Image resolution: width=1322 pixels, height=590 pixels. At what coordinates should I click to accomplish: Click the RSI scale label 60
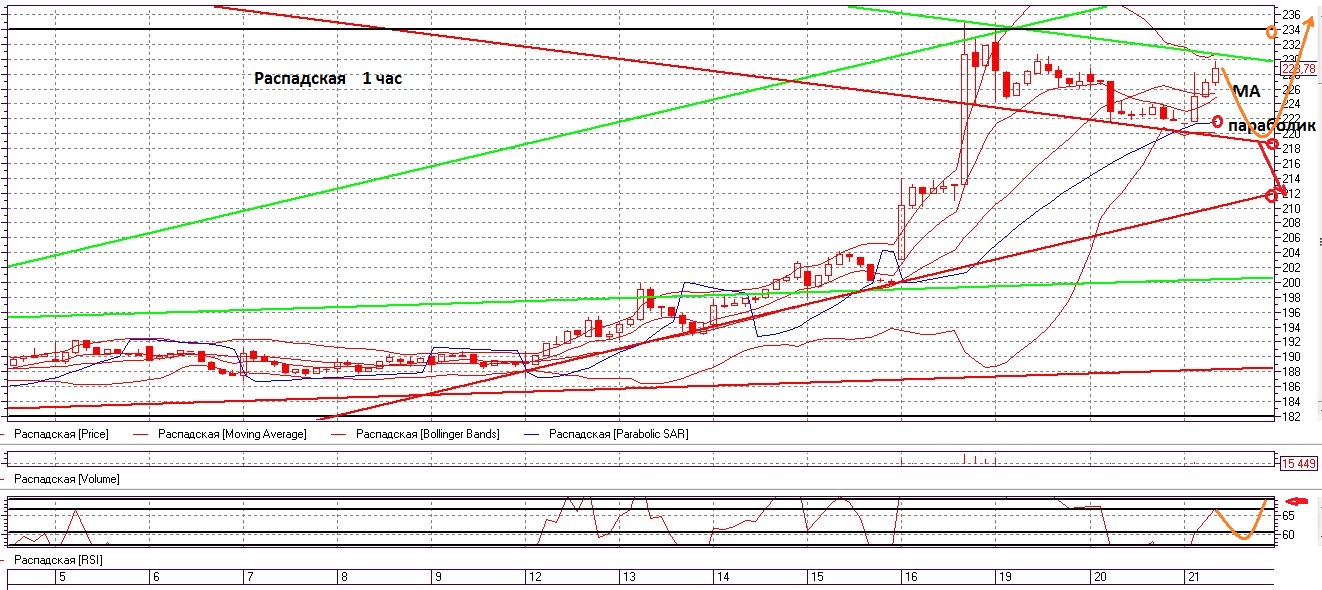pos(1289,535)
